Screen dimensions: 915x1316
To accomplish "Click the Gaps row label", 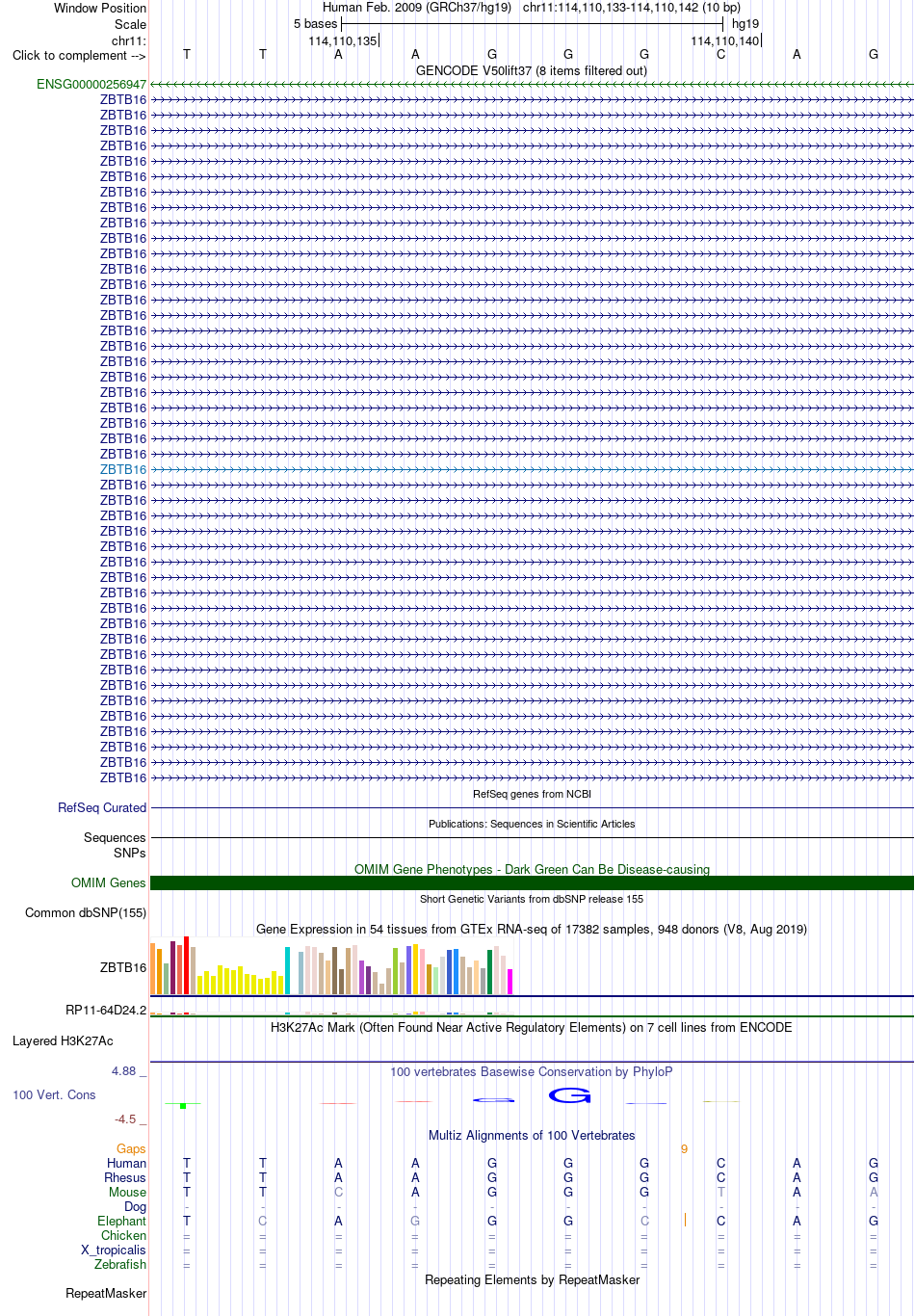I will (x=131, y=1149).
